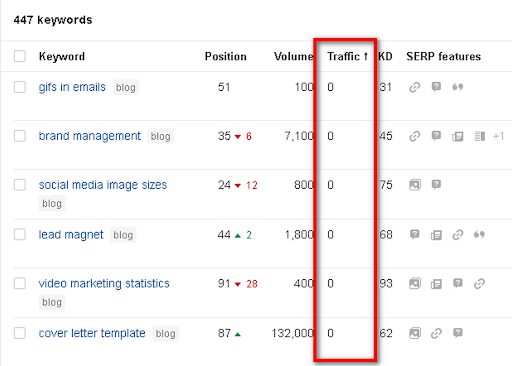The height and width of the screenshot is (366, 512).
Task: Select the video marketing statistics checkbox
Action: 20,283
